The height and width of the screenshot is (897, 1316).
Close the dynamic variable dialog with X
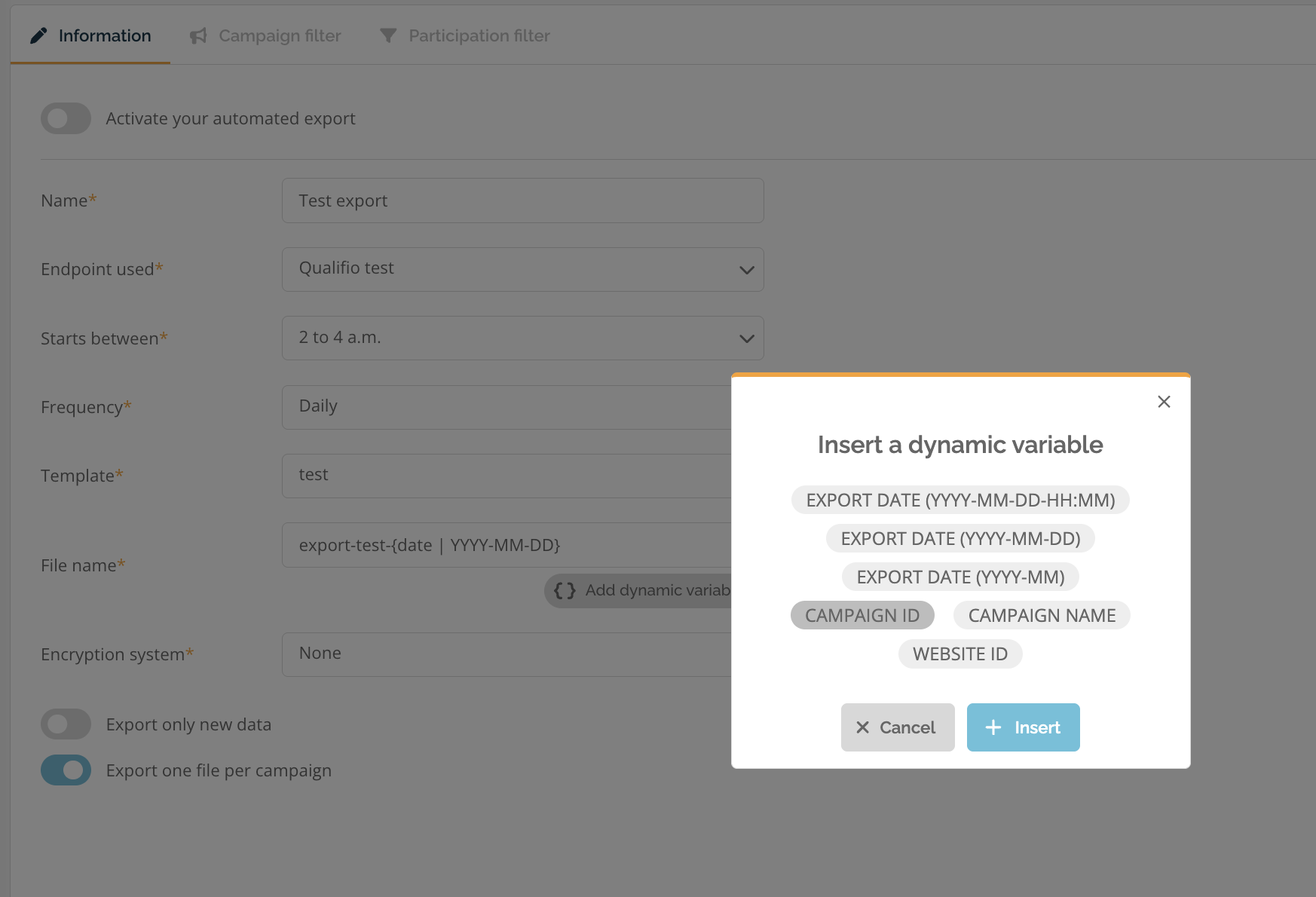pyautogui.click(x=1164, y=402)
